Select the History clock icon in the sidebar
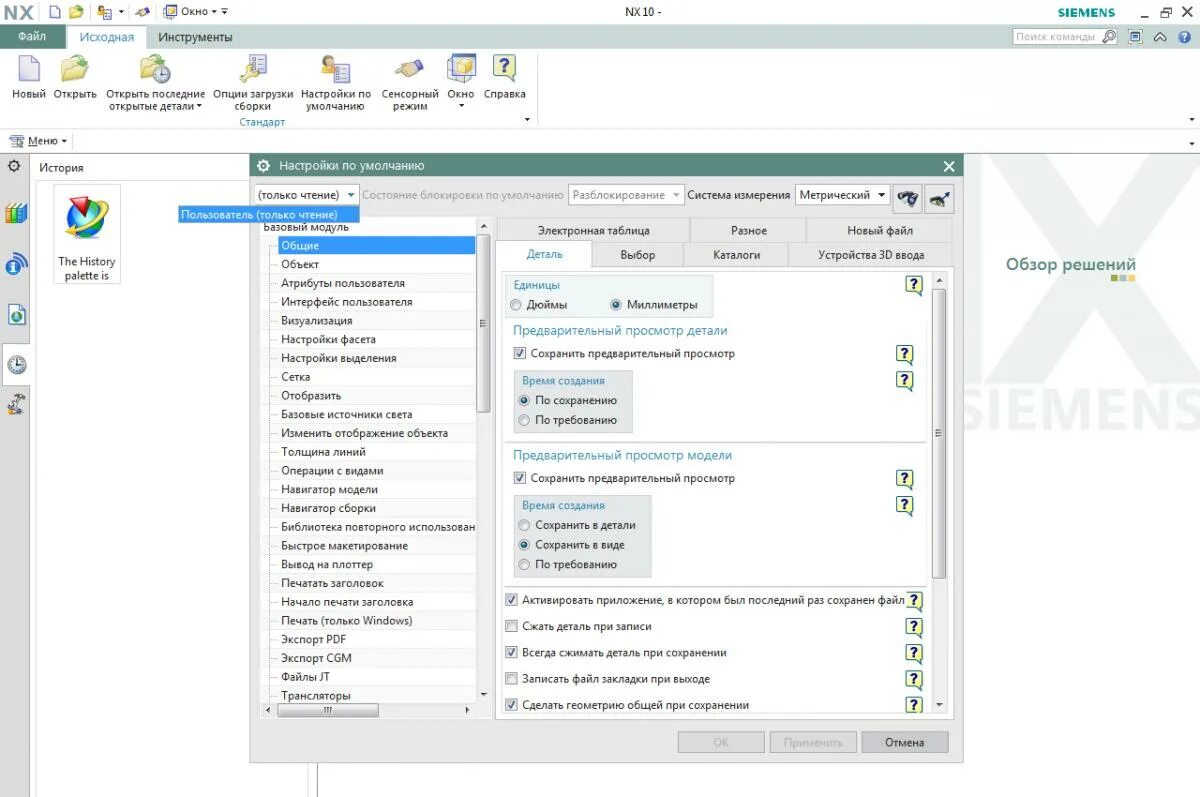The width and height of the screenshot is (1200, 797). 16,365
